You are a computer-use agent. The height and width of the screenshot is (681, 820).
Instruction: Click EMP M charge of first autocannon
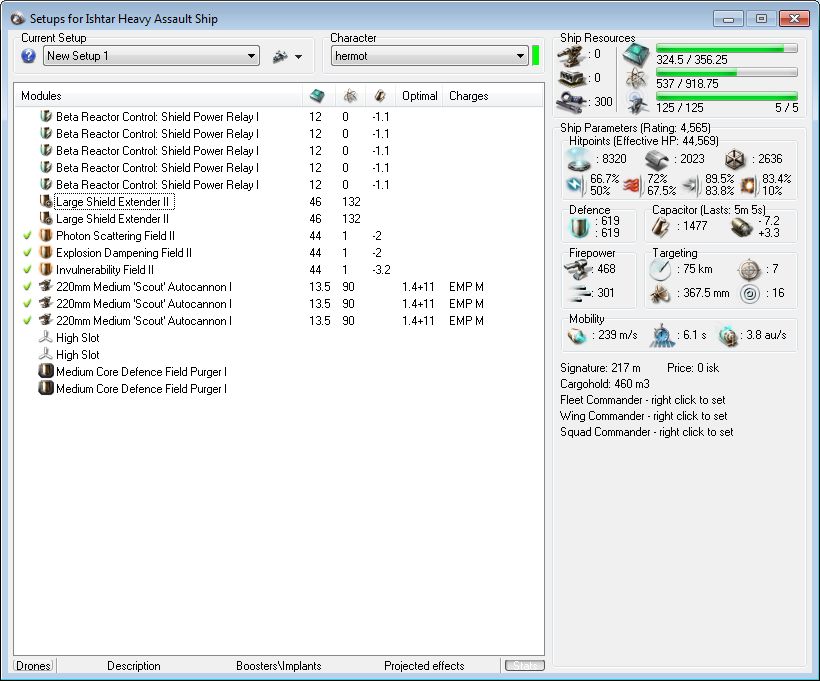[x=466, y=287]
